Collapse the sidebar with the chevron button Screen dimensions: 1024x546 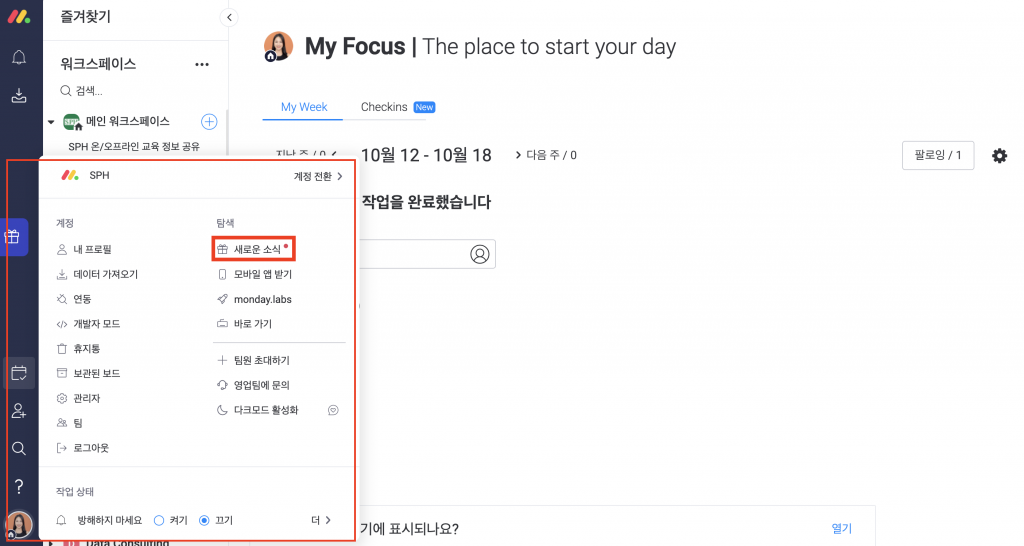click(x=229, y=17)
